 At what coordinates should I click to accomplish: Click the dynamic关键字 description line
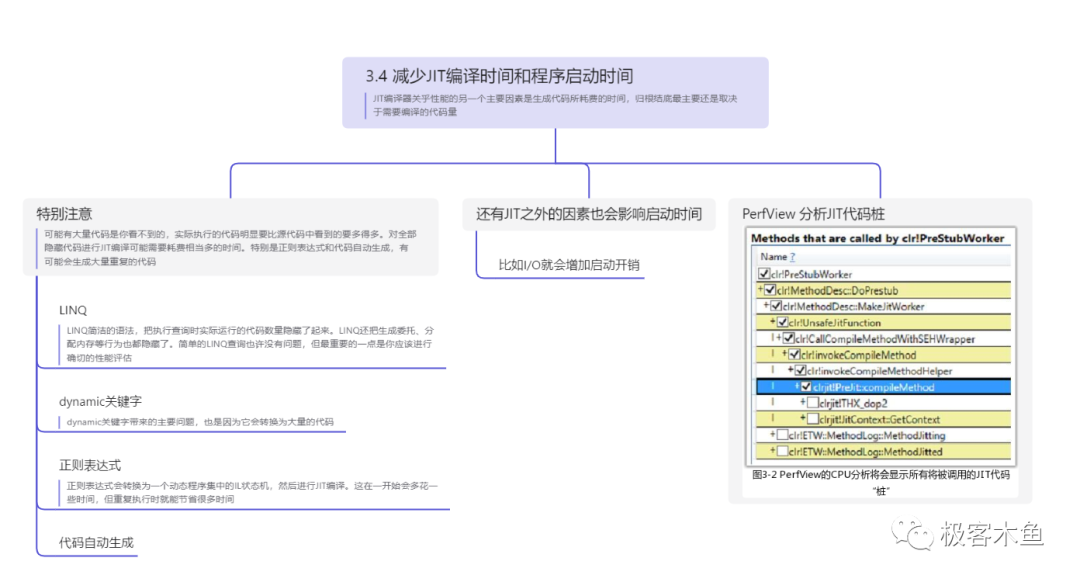(x=200, y=422)
